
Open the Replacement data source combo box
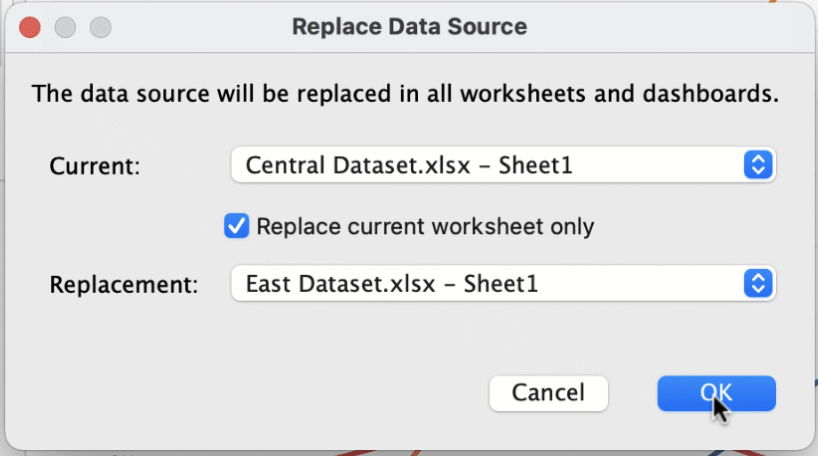click(490, 284)
